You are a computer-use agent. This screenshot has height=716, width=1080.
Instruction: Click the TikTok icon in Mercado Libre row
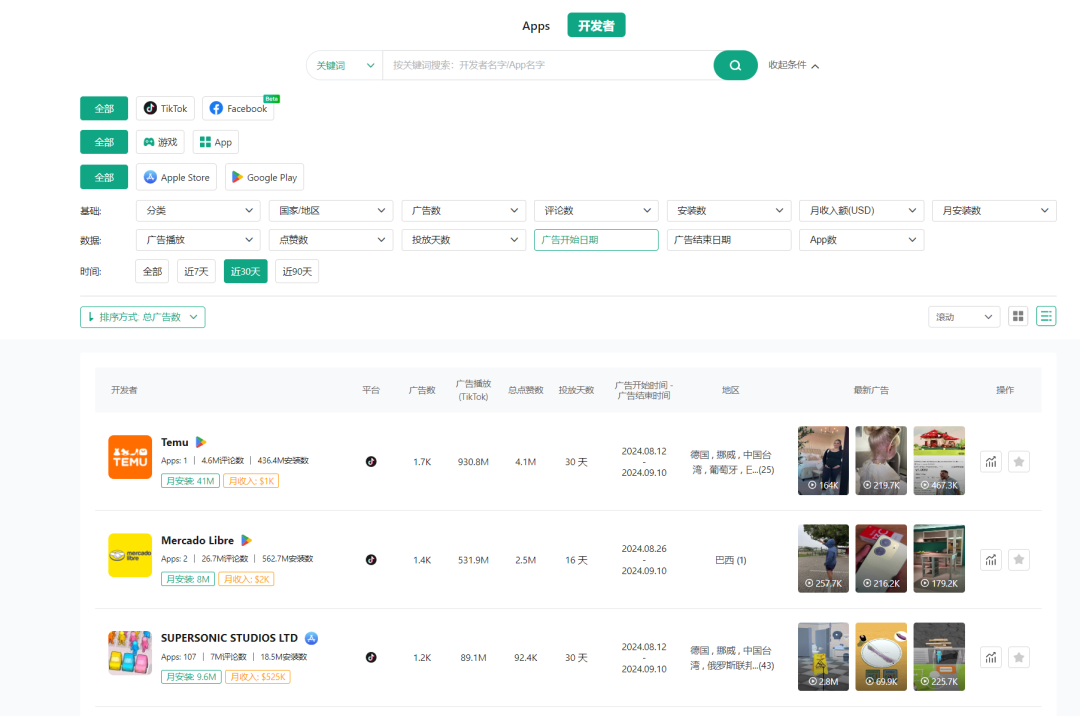(x=371, y=560)
